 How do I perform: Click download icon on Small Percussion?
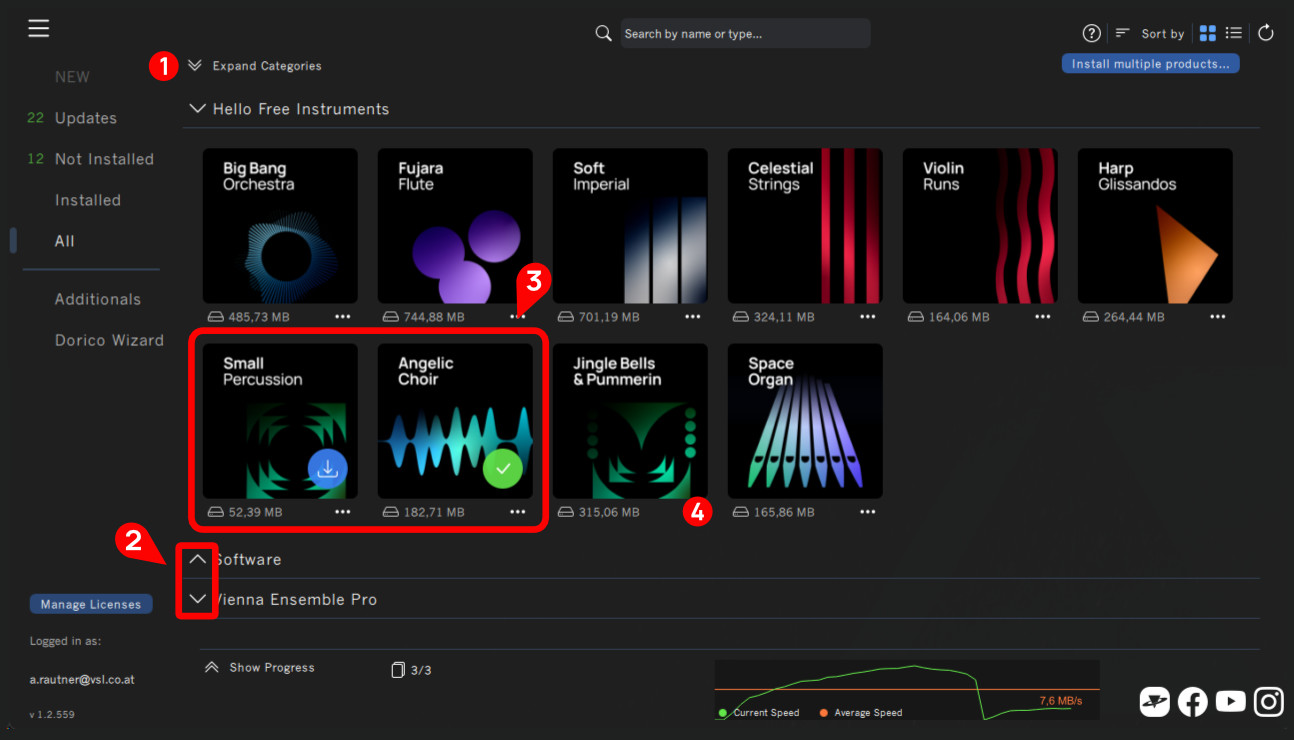[327, 468]
